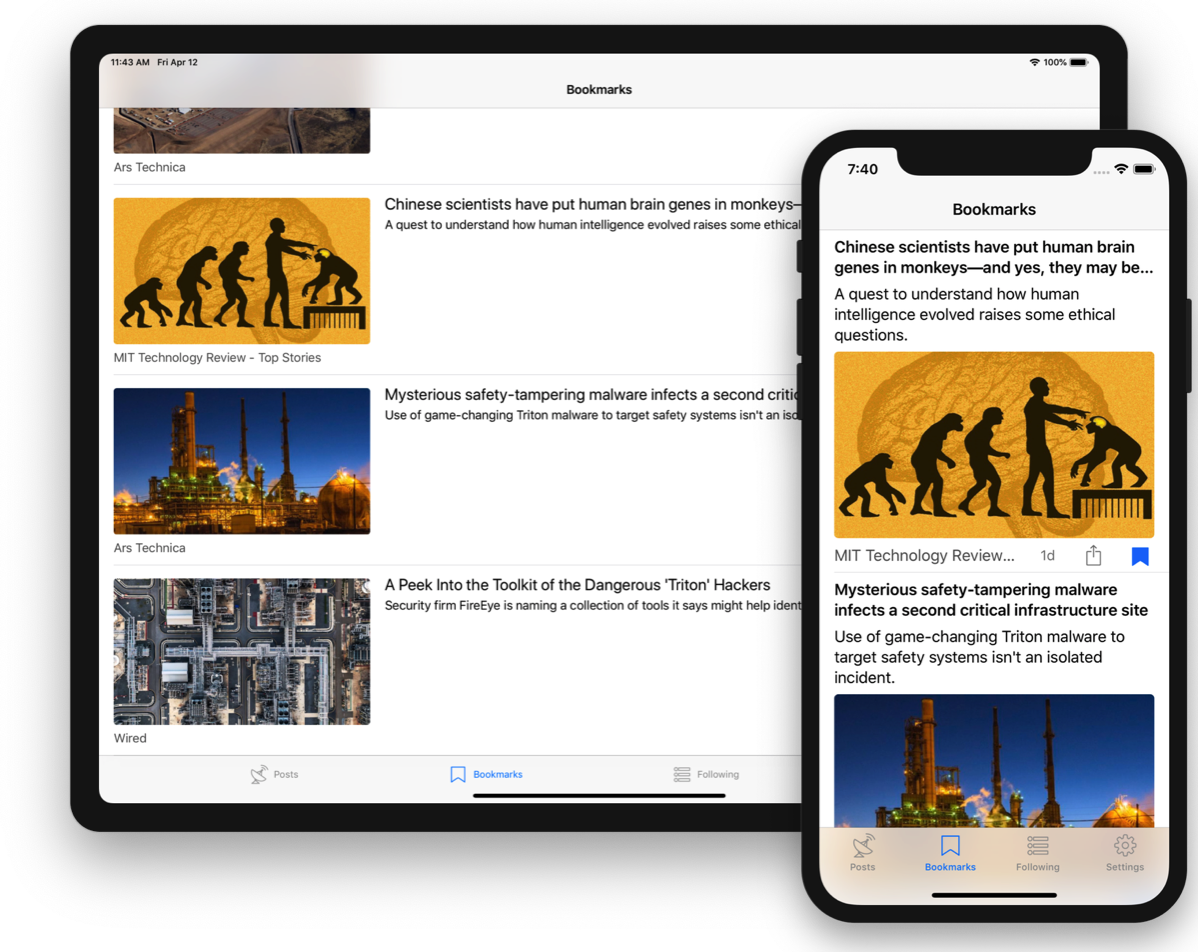Open Following tab on the iPad
The width and height of the screenshot is (1198, 952).
pyautogui.click(x=706, y=774)
